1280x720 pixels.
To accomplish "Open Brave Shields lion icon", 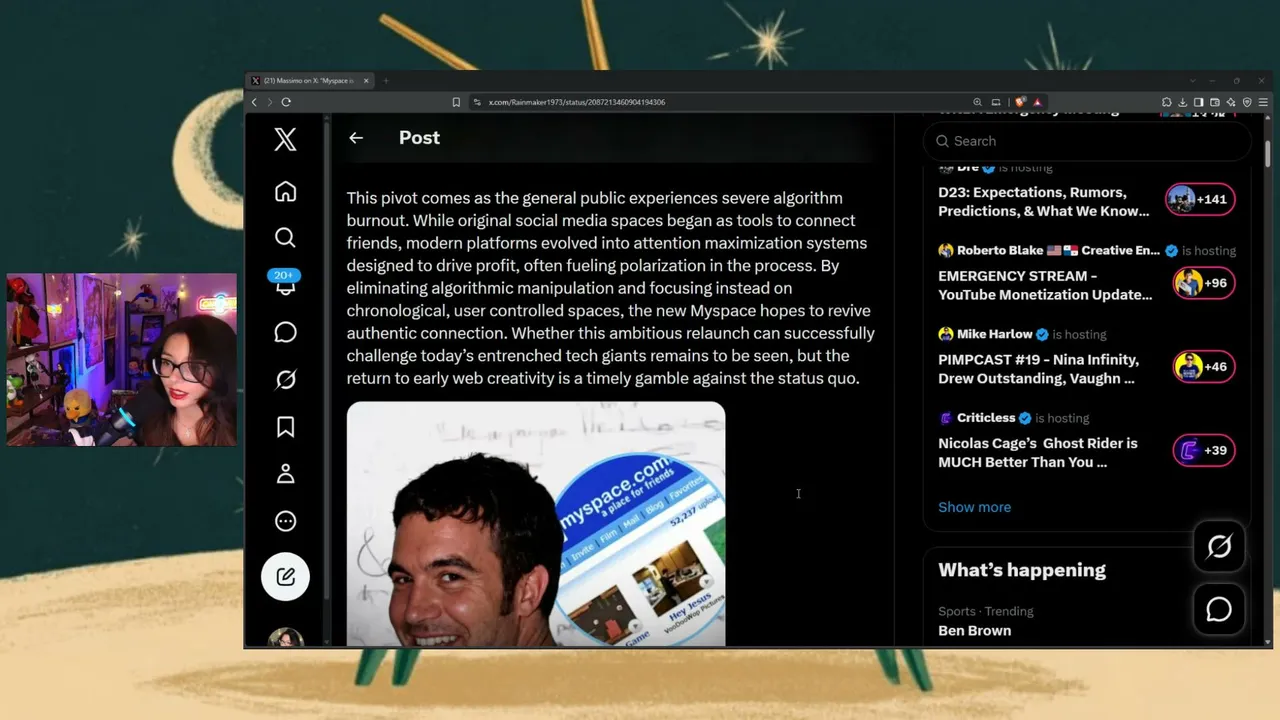I will (x=1020, y=102).
